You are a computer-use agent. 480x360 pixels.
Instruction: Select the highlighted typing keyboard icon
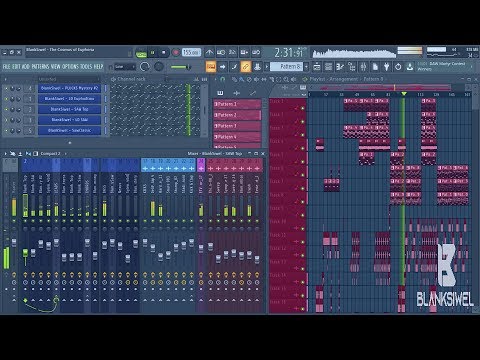coord(211,67)
